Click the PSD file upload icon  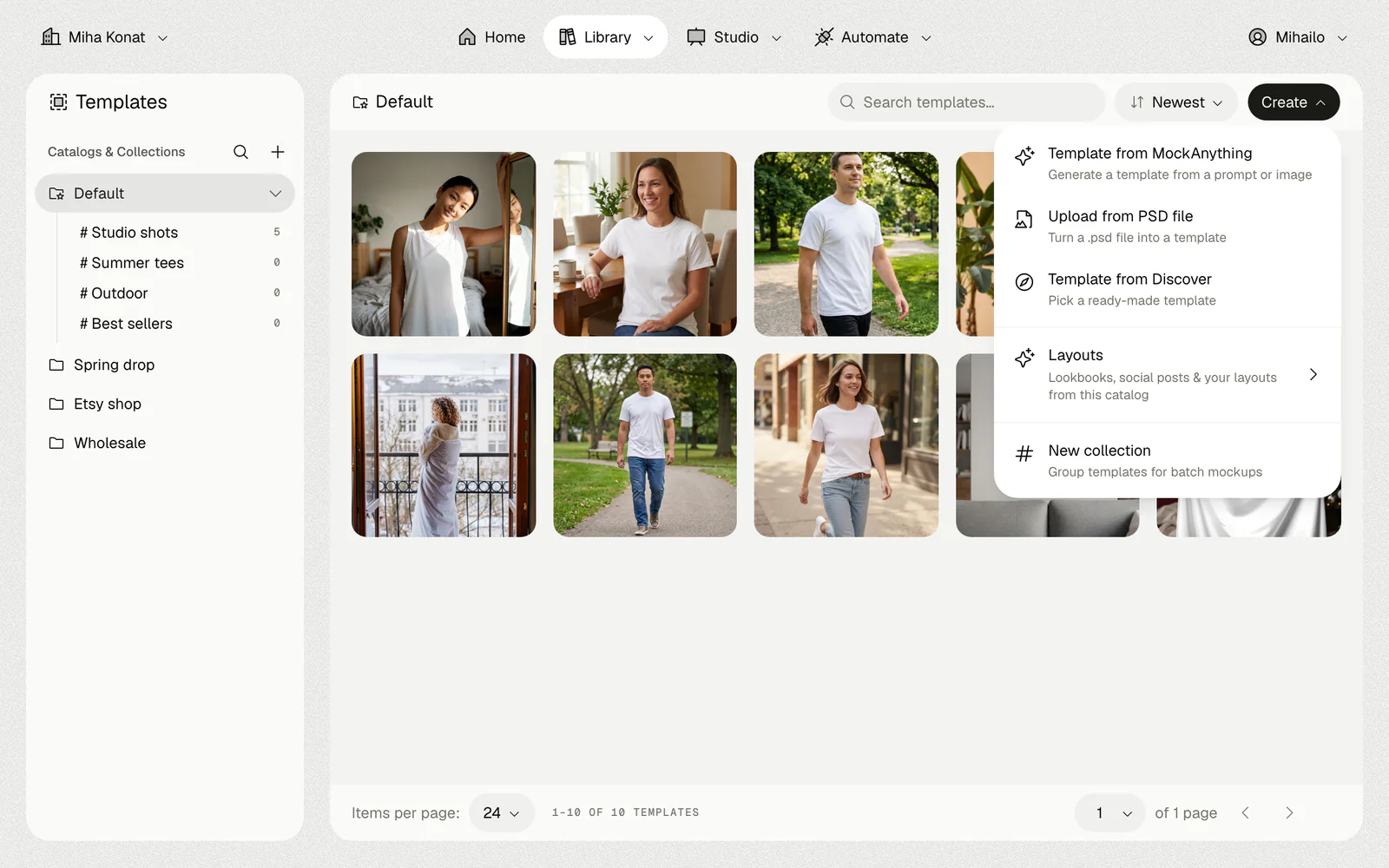coord(1024,219)
